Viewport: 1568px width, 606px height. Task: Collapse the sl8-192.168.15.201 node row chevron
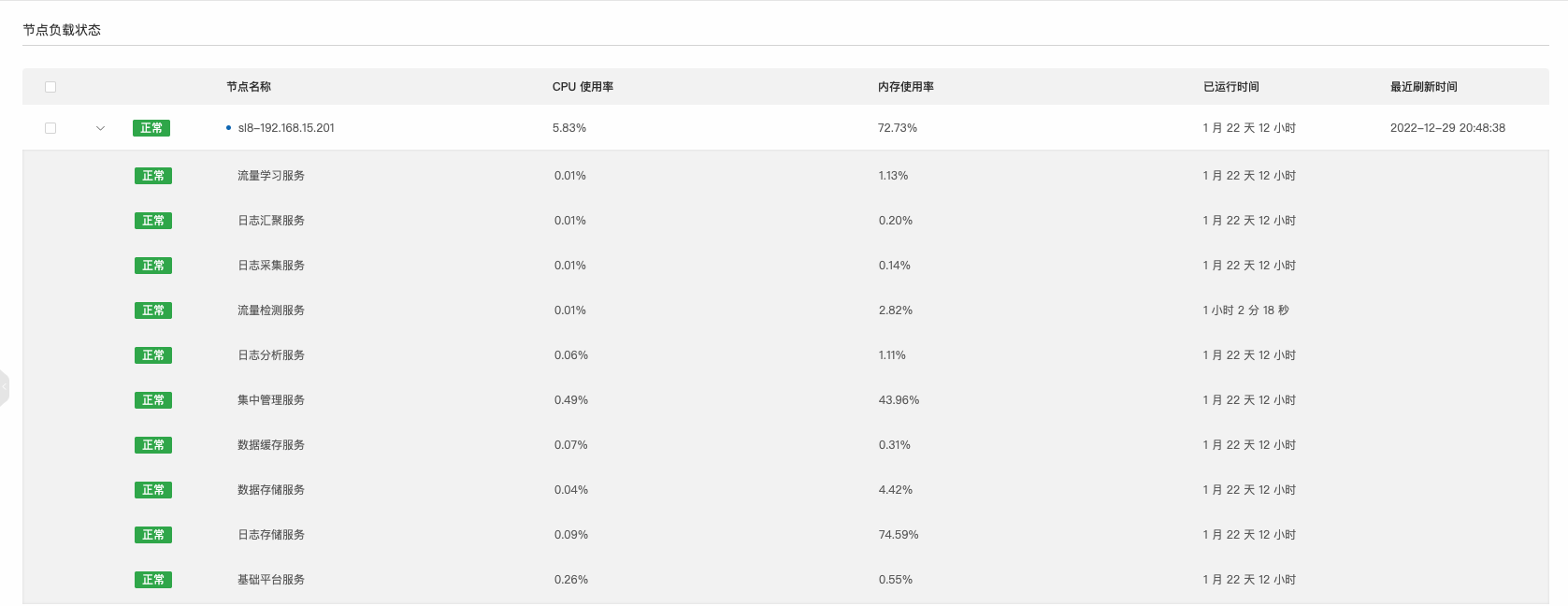click(x=100, y=128)
